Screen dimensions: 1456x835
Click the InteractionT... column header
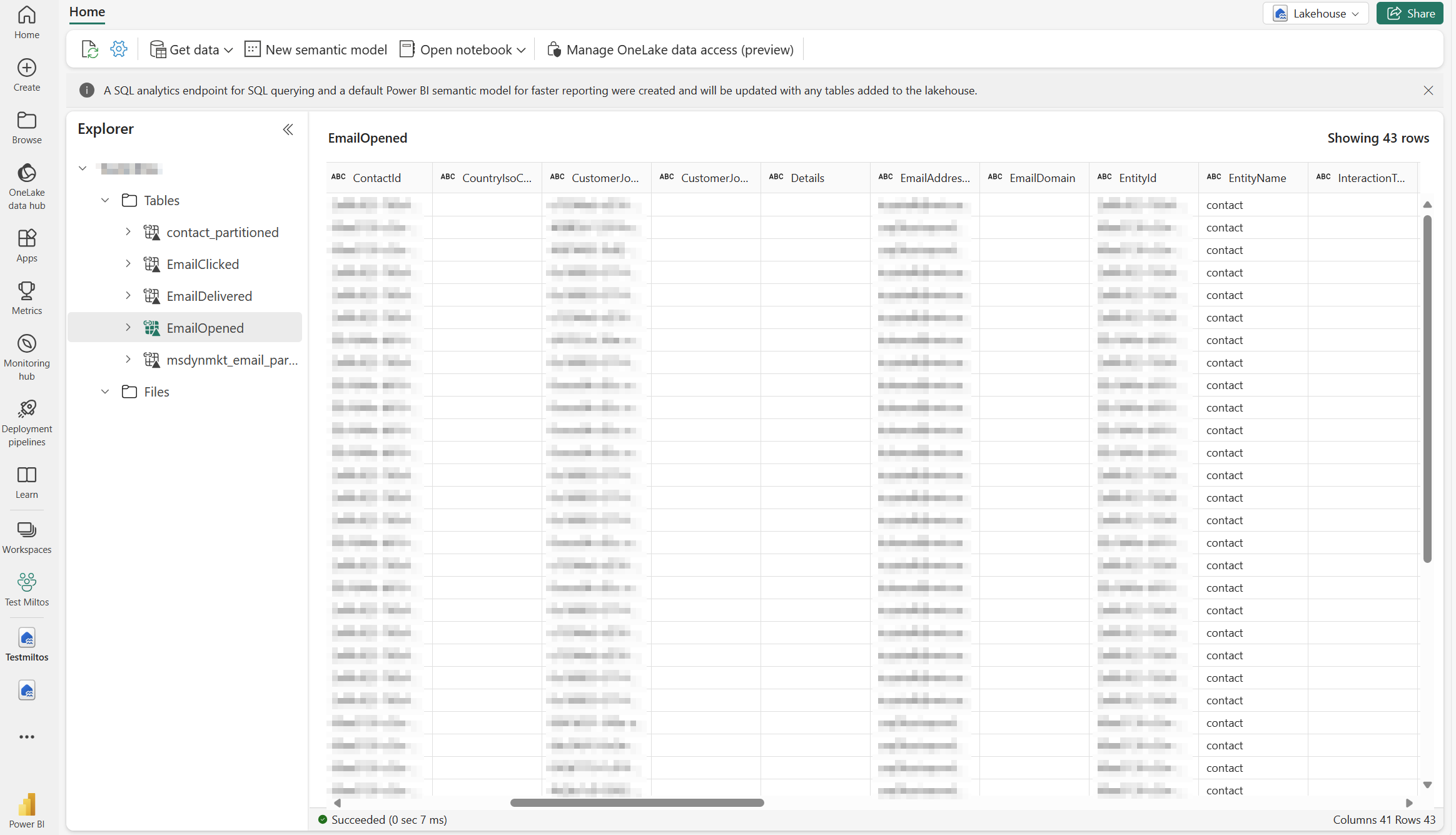tap(1363, 178)
